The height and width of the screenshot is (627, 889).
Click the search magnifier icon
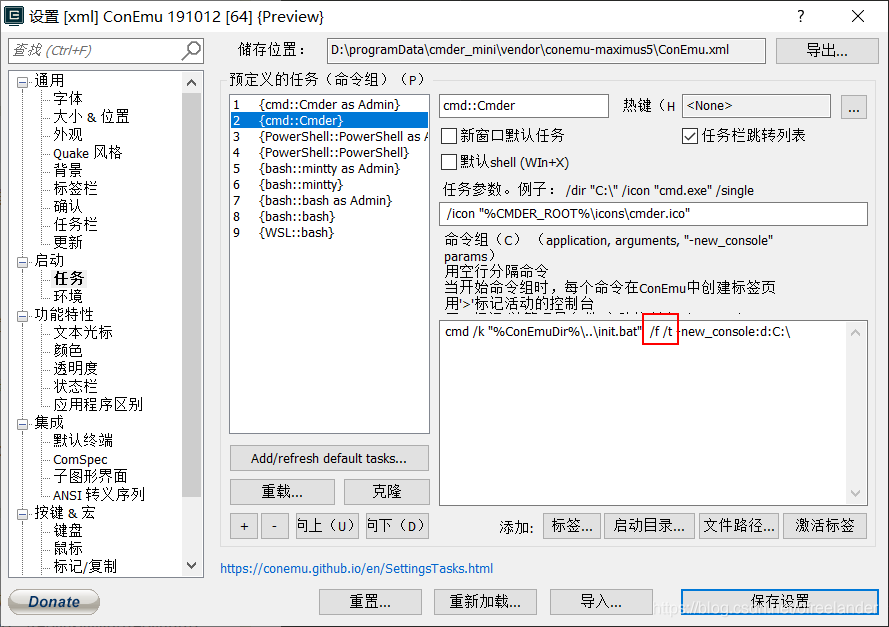(191, 50)
